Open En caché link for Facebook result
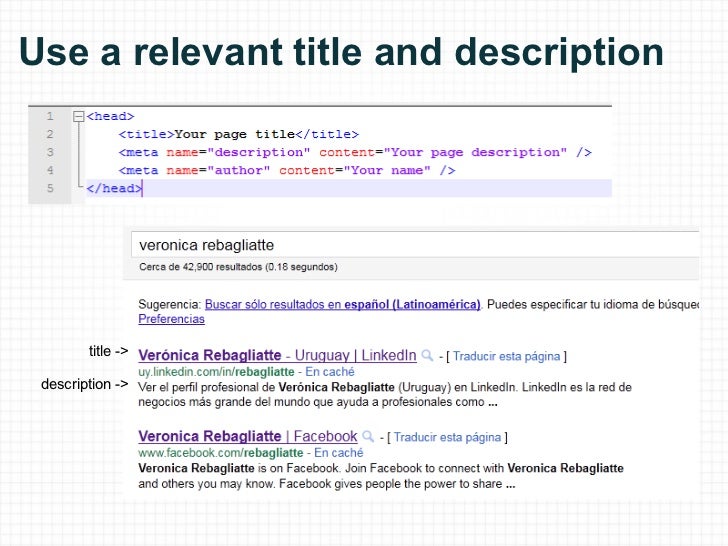The width and height of the screenshot is (728, 546). click(338, 453)
